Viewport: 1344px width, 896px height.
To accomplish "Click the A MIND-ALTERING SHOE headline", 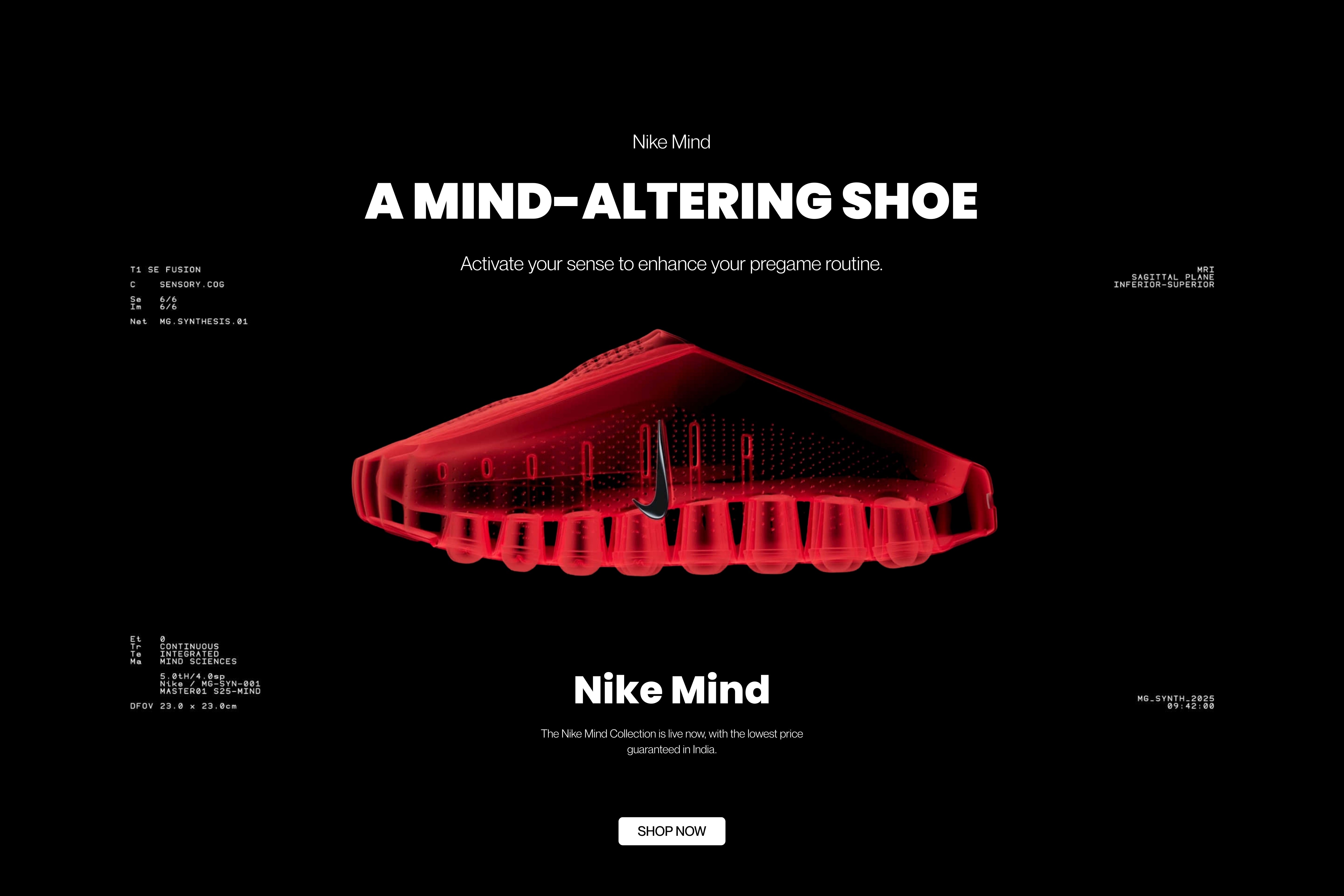I will (671, 201).
